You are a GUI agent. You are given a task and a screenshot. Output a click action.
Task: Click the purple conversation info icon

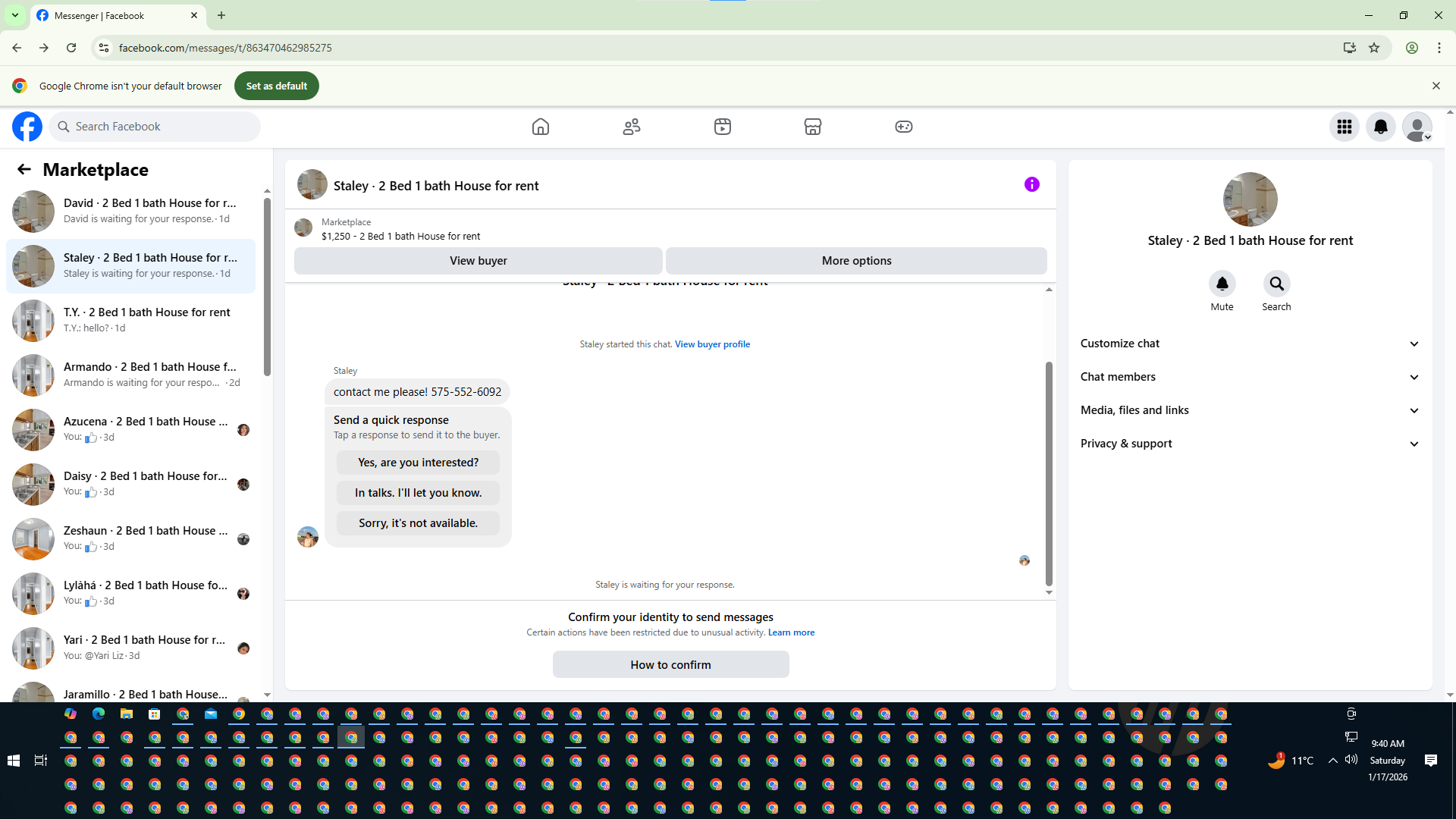(1031, 184)
